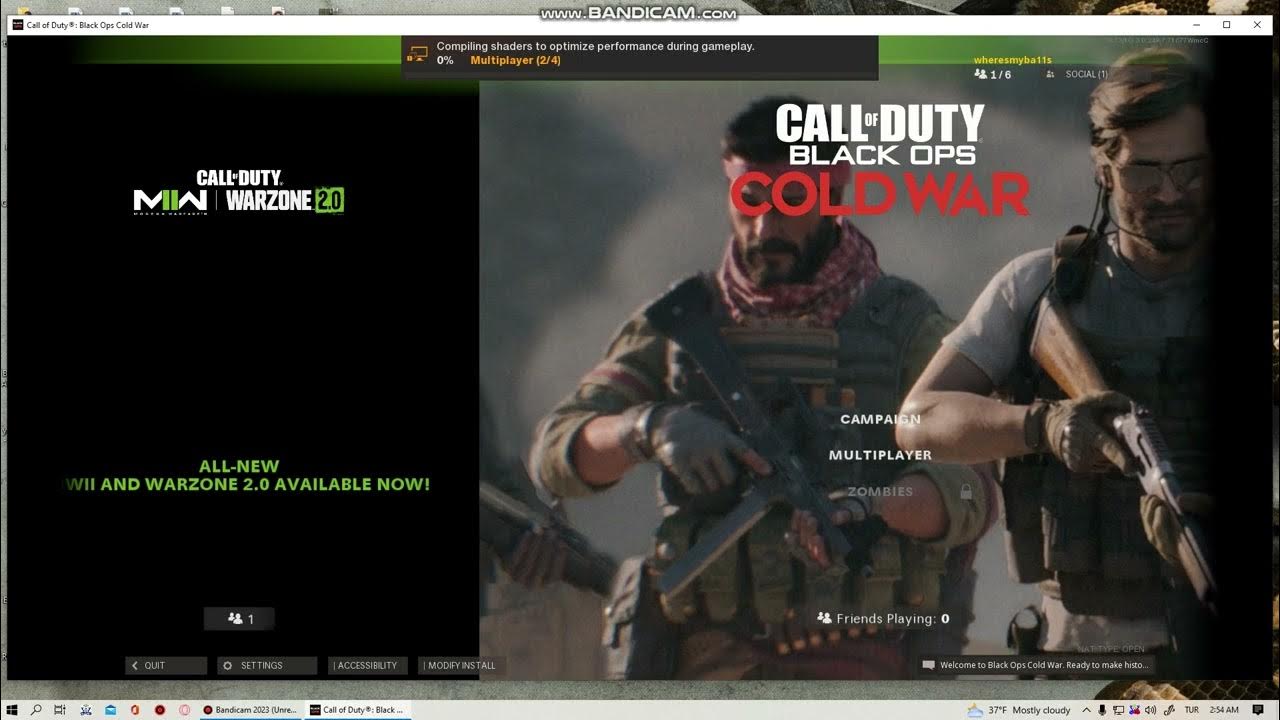Click the ALL-NEW Warzone 2.0 available text

(x=248, y=475)
